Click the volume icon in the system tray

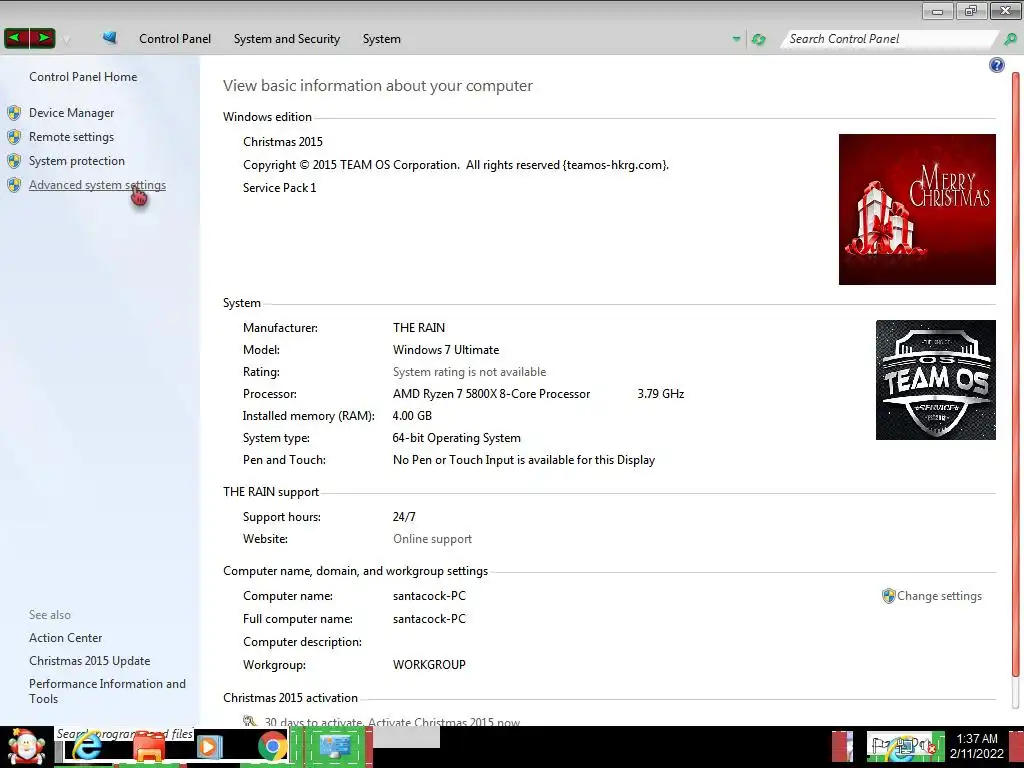927,747
